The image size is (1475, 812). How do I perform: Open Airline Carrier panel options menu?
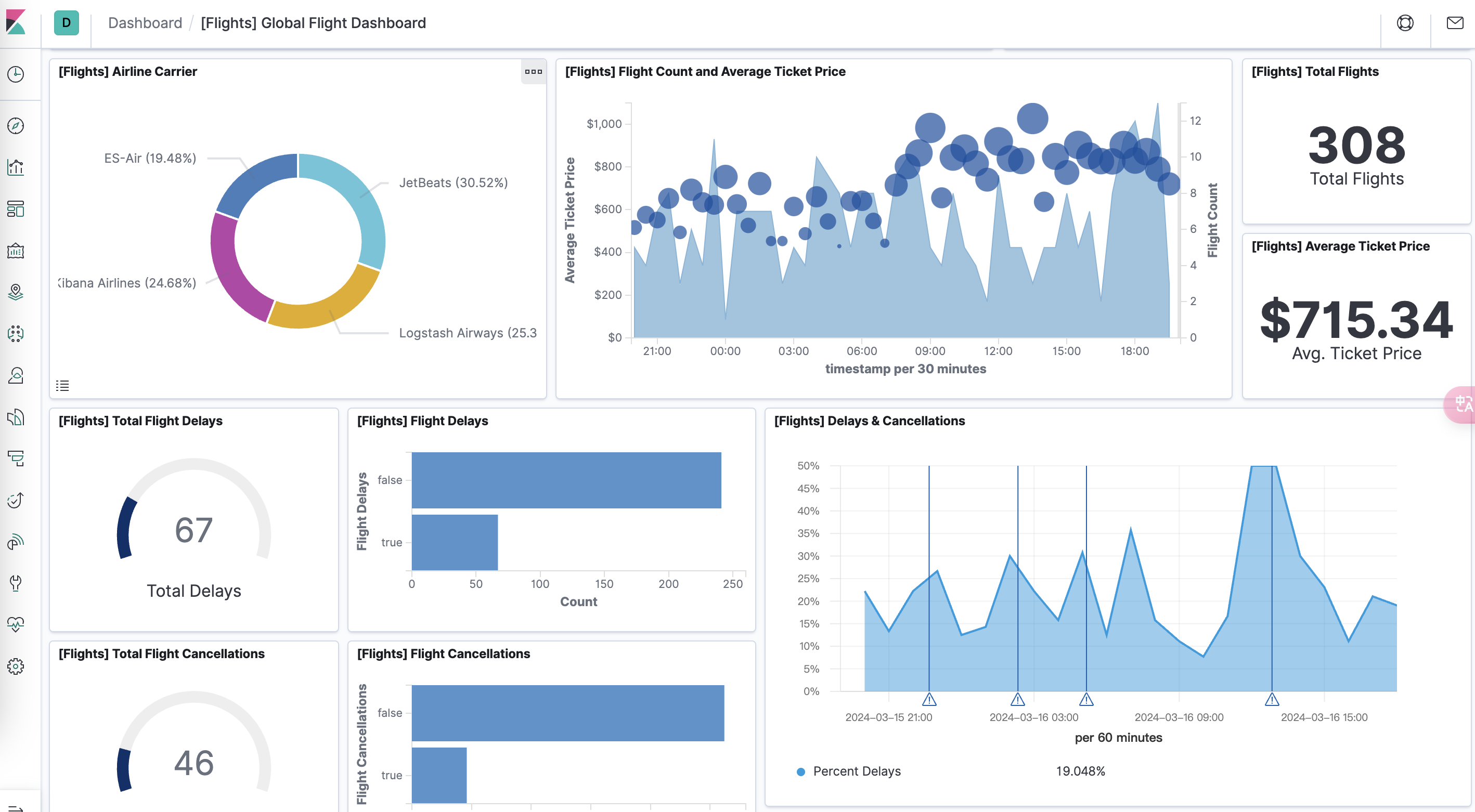pyautogui.click(x=533, y=72)
